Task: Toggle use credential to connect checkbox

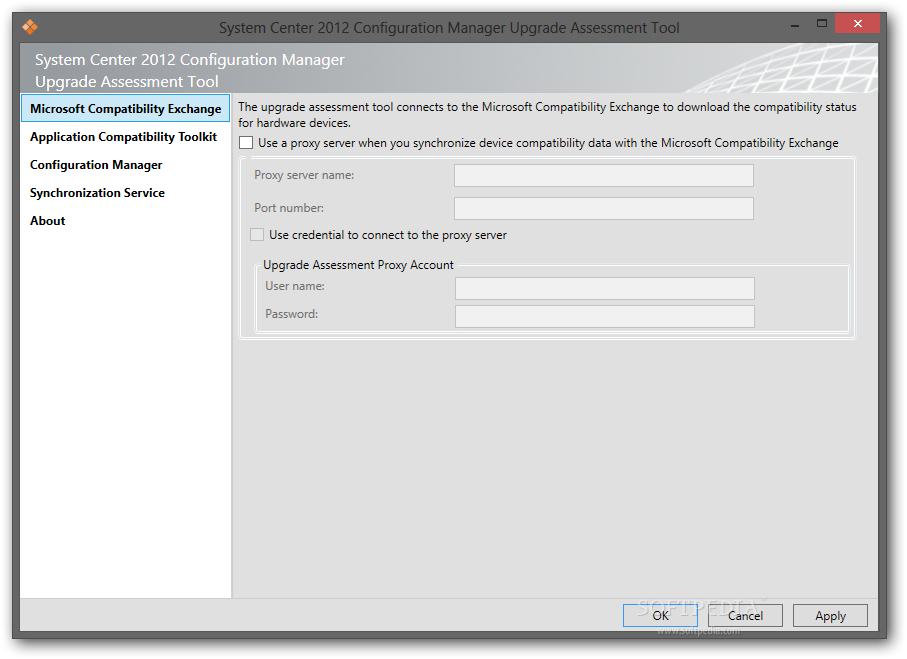Action: pyautogui.click(x=257, y=234)
